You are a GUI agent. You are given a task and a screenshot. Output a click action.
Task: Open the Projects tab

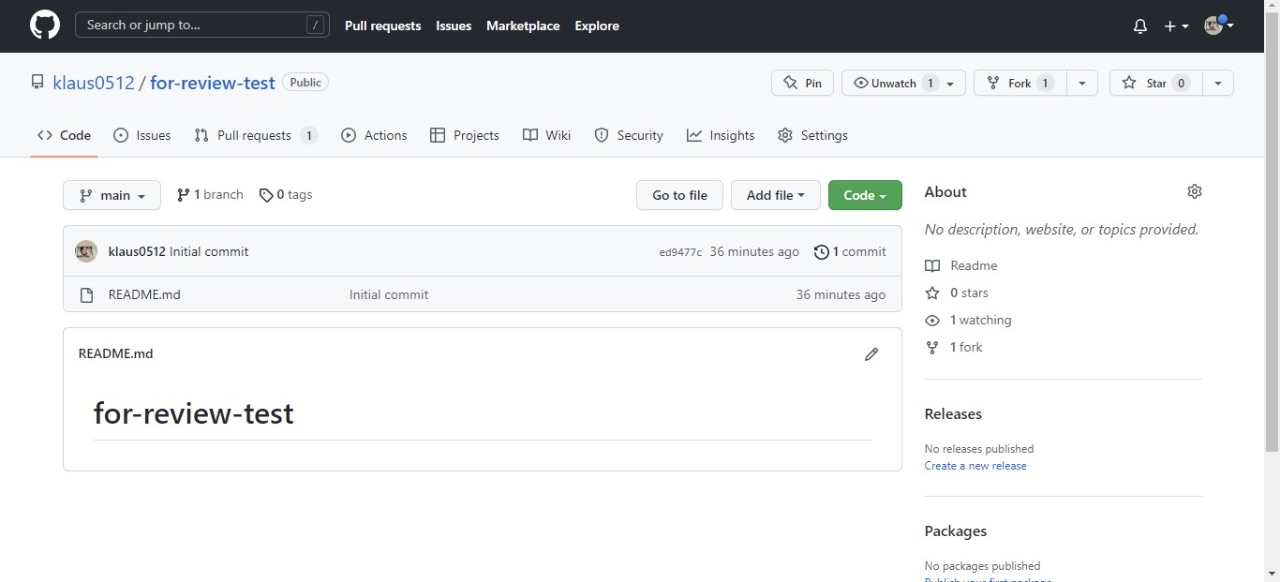pyautogui.click(x=464, y=135)
